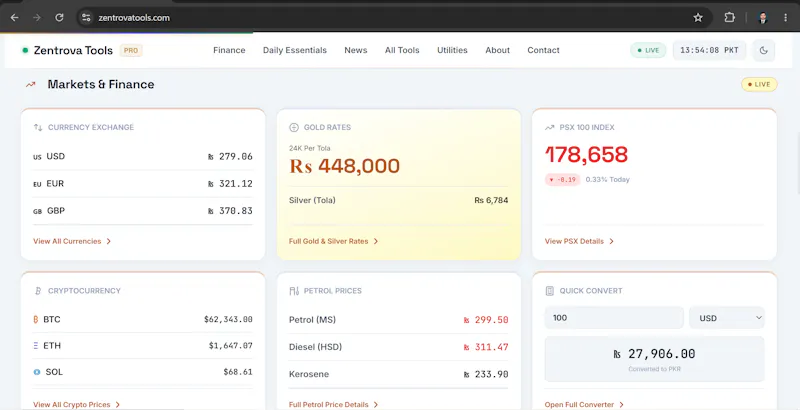Click the US flag code beside USD
This screenshot has width=800, height=410.
coord(37,157)
